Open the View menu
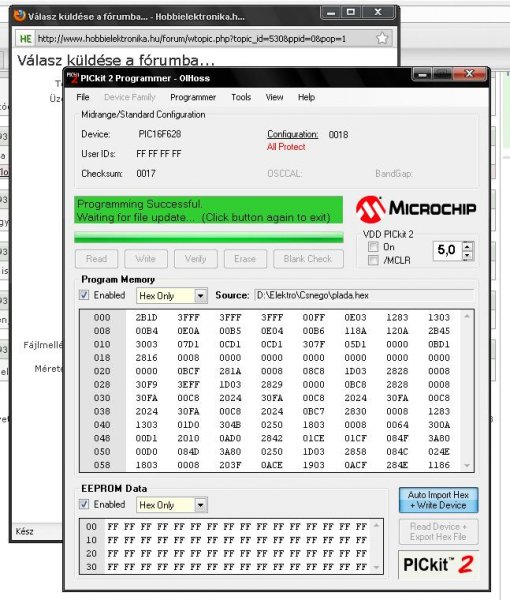Screen dimensions: 510x600 (x=275, y=97)
